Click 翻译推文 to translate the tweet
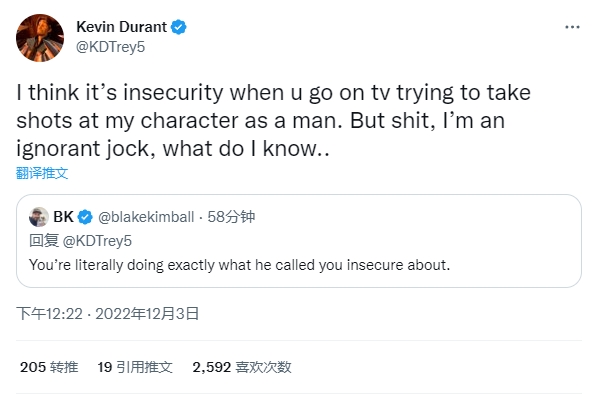595x395 pixels. 42,173
